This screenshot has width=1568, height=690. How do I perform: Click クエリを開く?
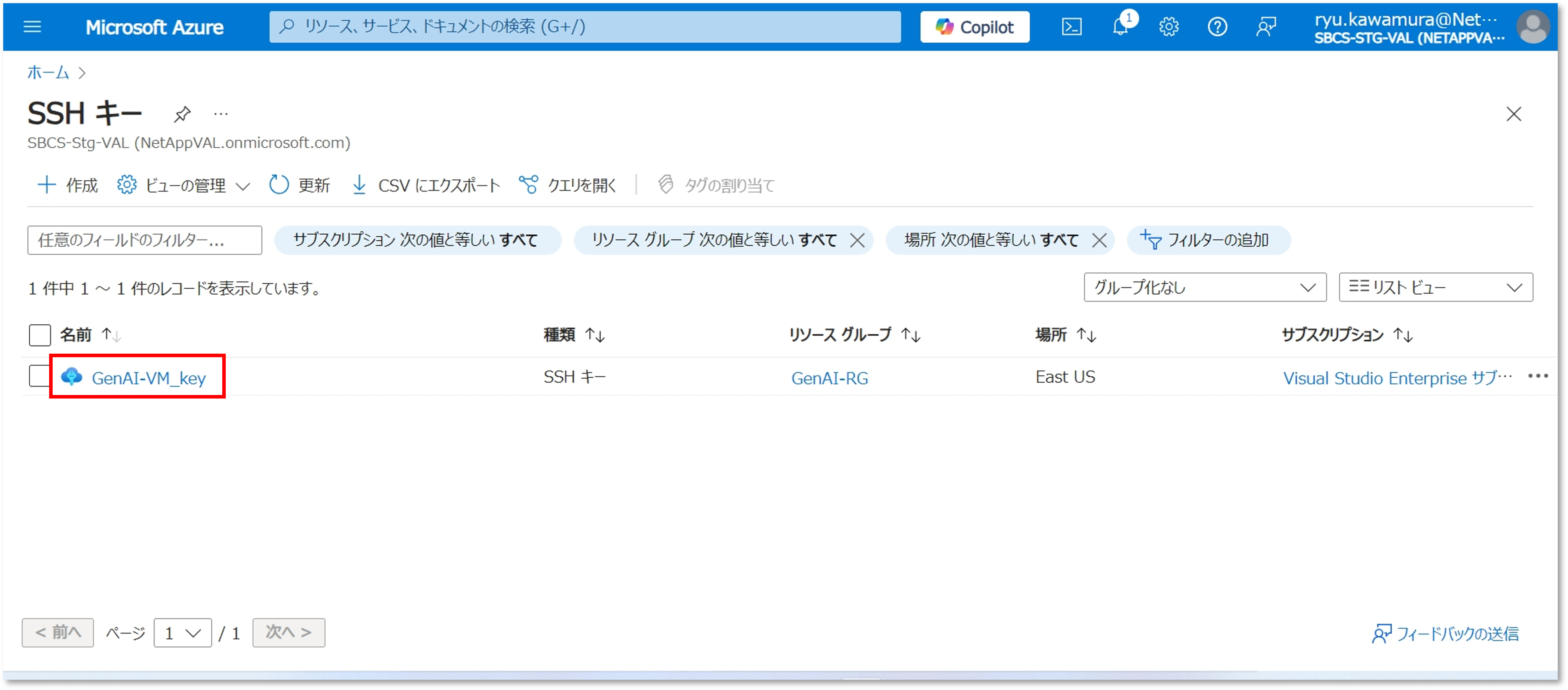coord(567,185)
